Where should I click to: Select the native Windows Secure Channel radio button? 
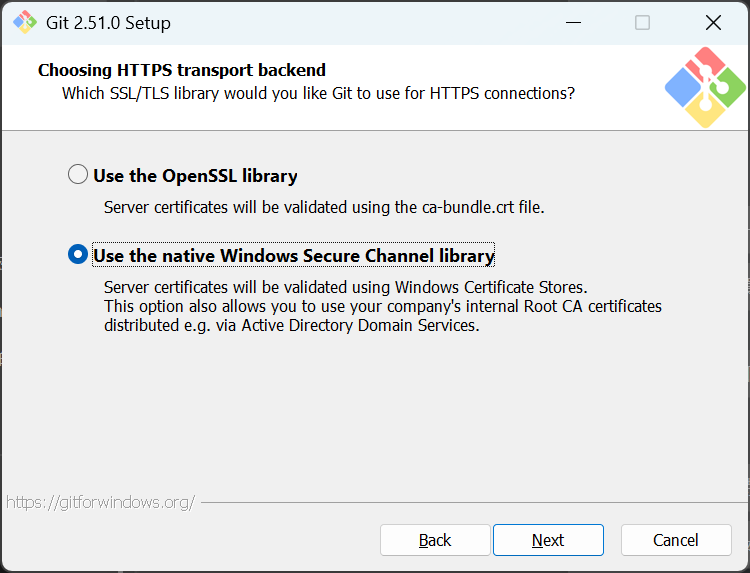tap(78, 255)
